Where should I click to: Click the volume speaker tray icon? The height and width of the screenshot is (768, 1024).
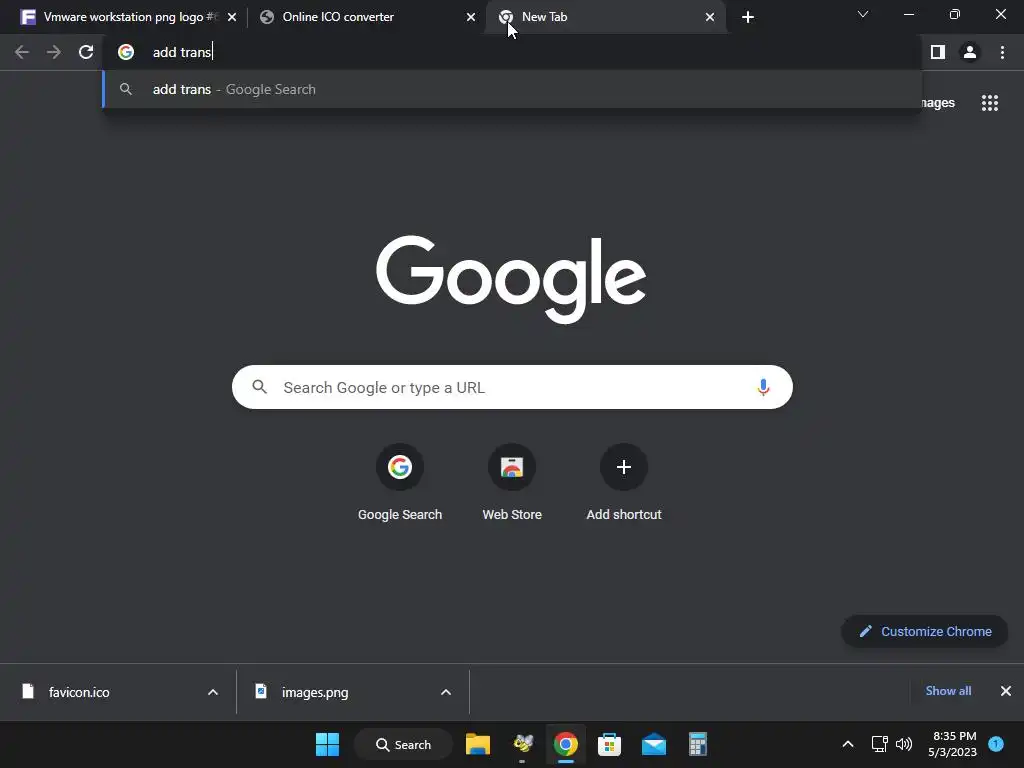(x=904, y=744)
